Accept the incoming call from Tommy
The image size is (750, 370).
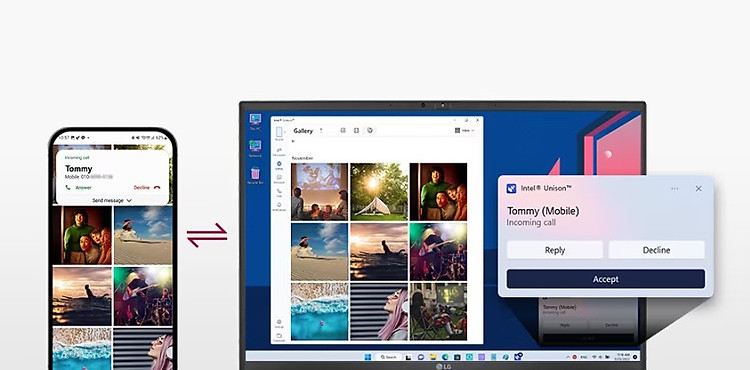point(606,279)
